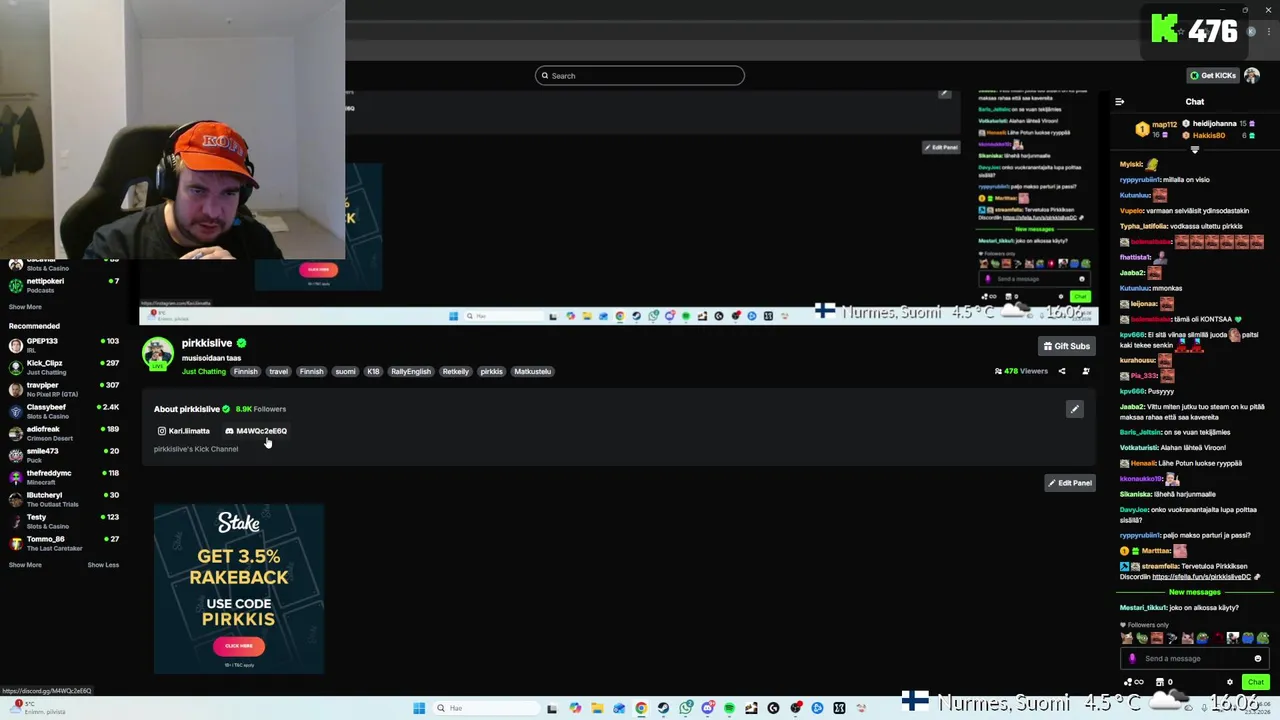Select the Matkustelu tag
1280x720 pixels.
[x=532, y=372]
